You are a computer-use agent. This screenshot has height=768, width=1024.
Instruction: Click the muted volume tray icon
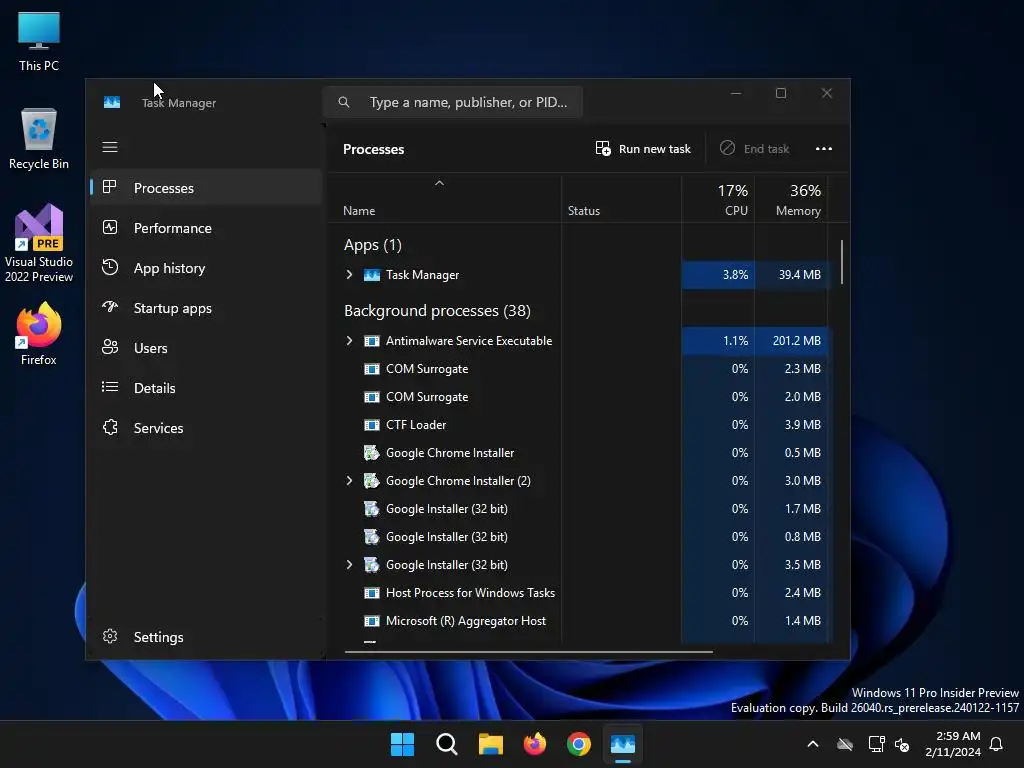tap(902, 744)
